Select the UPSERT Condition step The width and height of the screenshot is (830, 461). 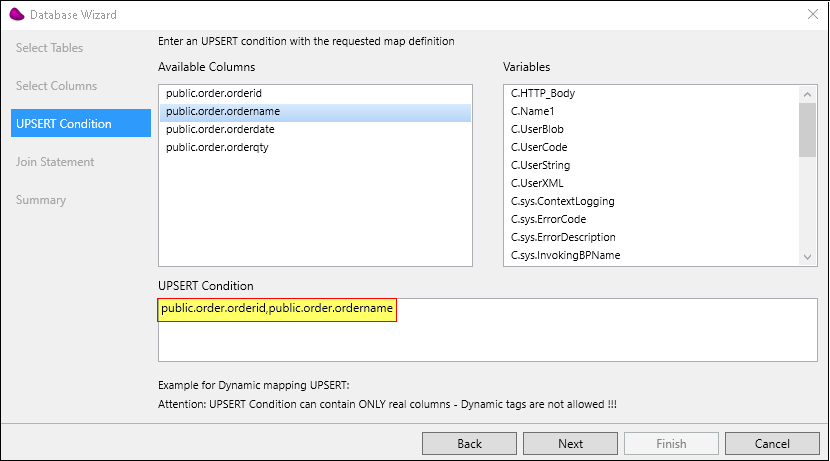(81, 123)
